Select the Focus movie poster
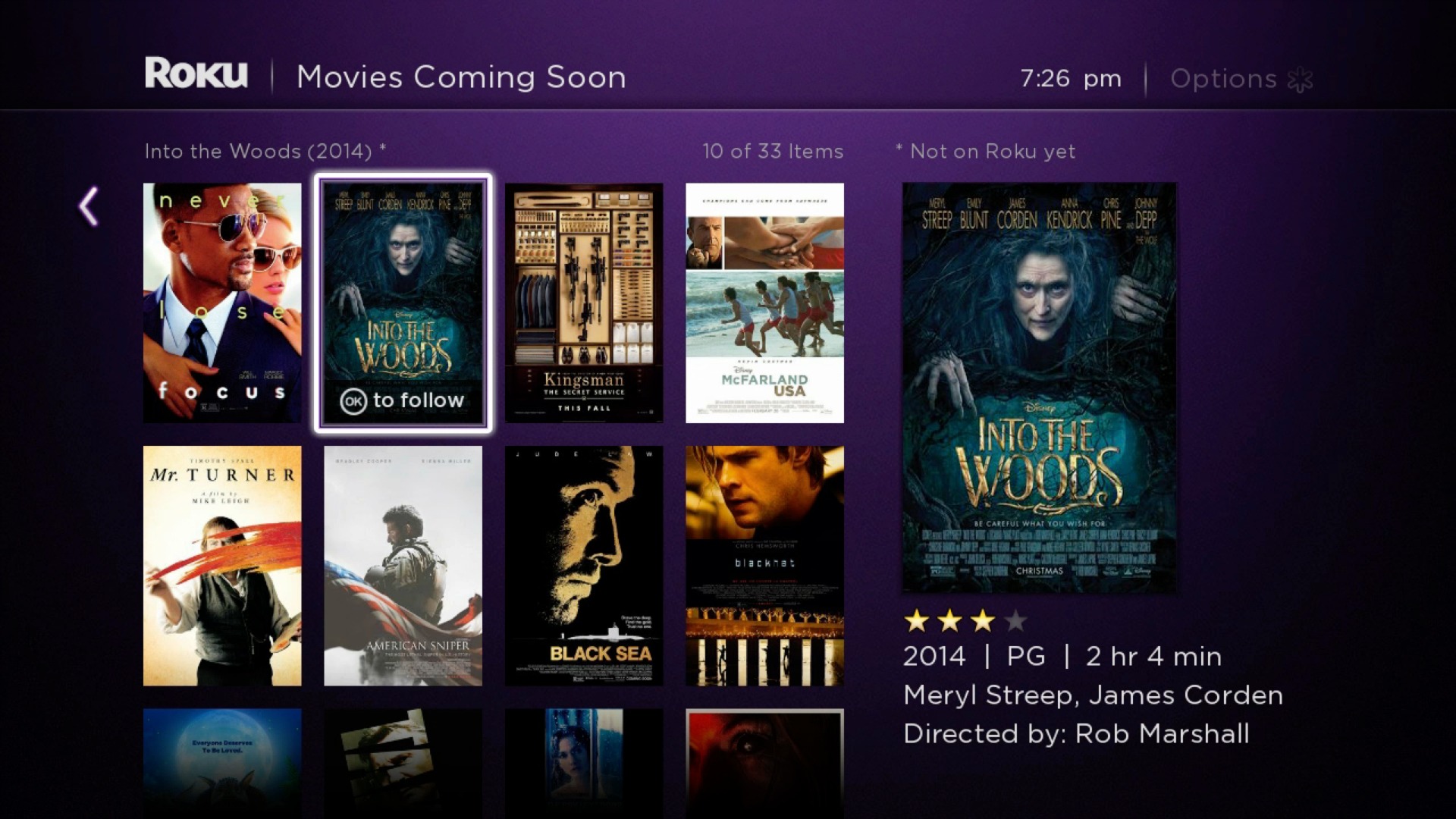The width and height of the screenshot is (1456, 819). coord(222,303)
